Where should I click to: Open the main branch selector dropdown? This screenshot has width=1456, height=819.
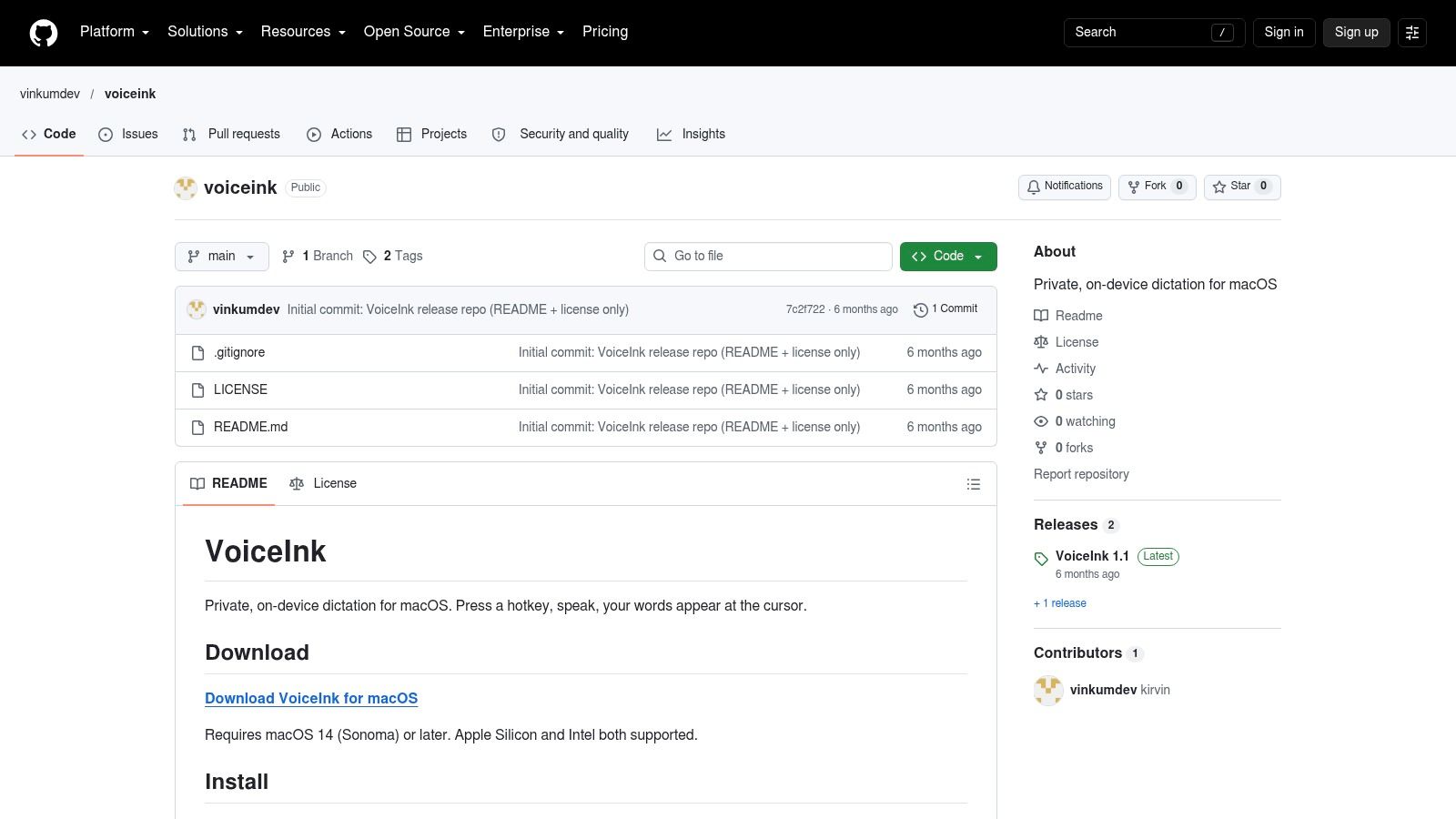pos(222,257)
